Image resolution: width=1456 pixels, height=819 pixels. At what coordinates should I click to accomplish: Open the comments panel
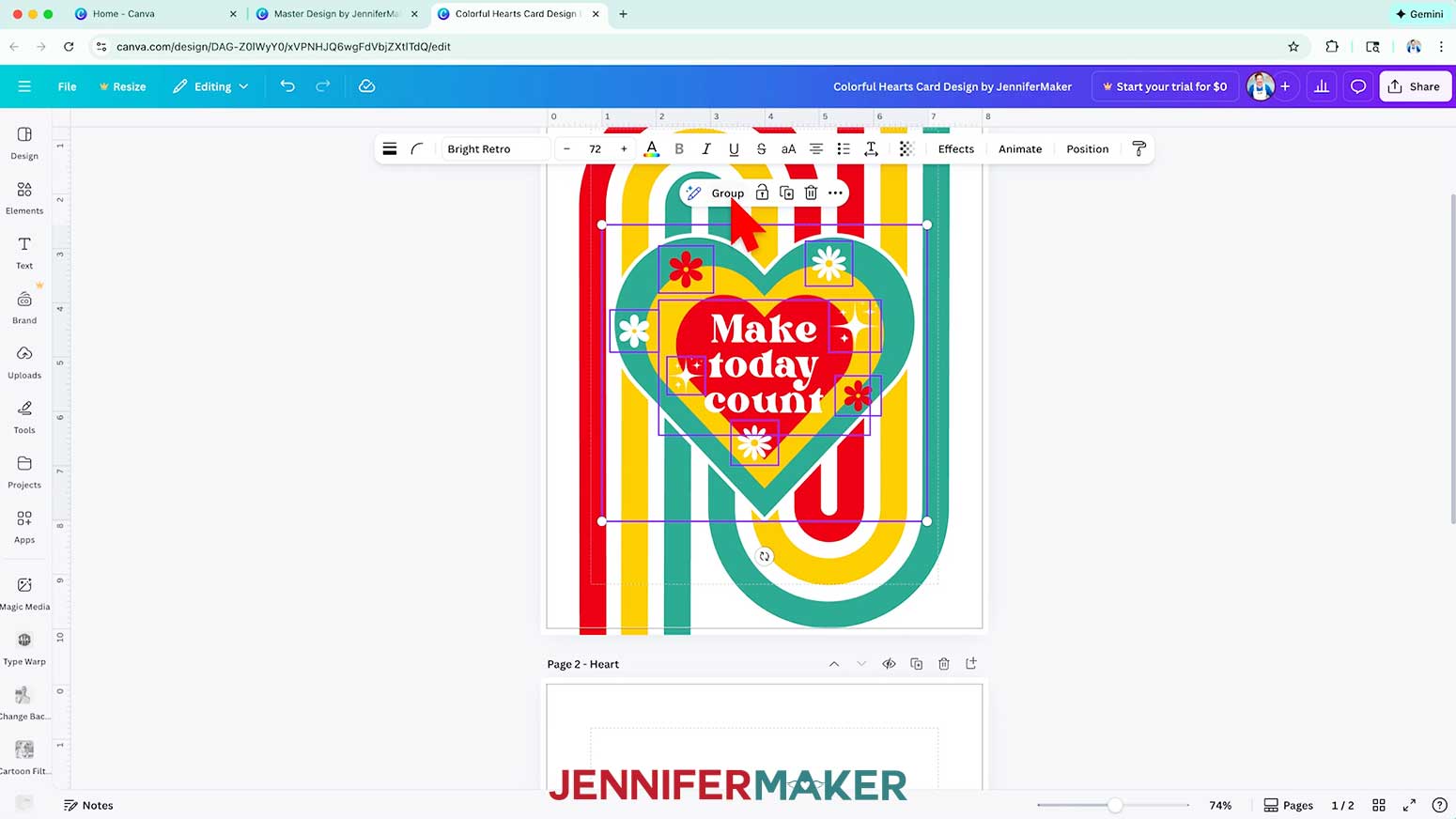coord(1357,86)
